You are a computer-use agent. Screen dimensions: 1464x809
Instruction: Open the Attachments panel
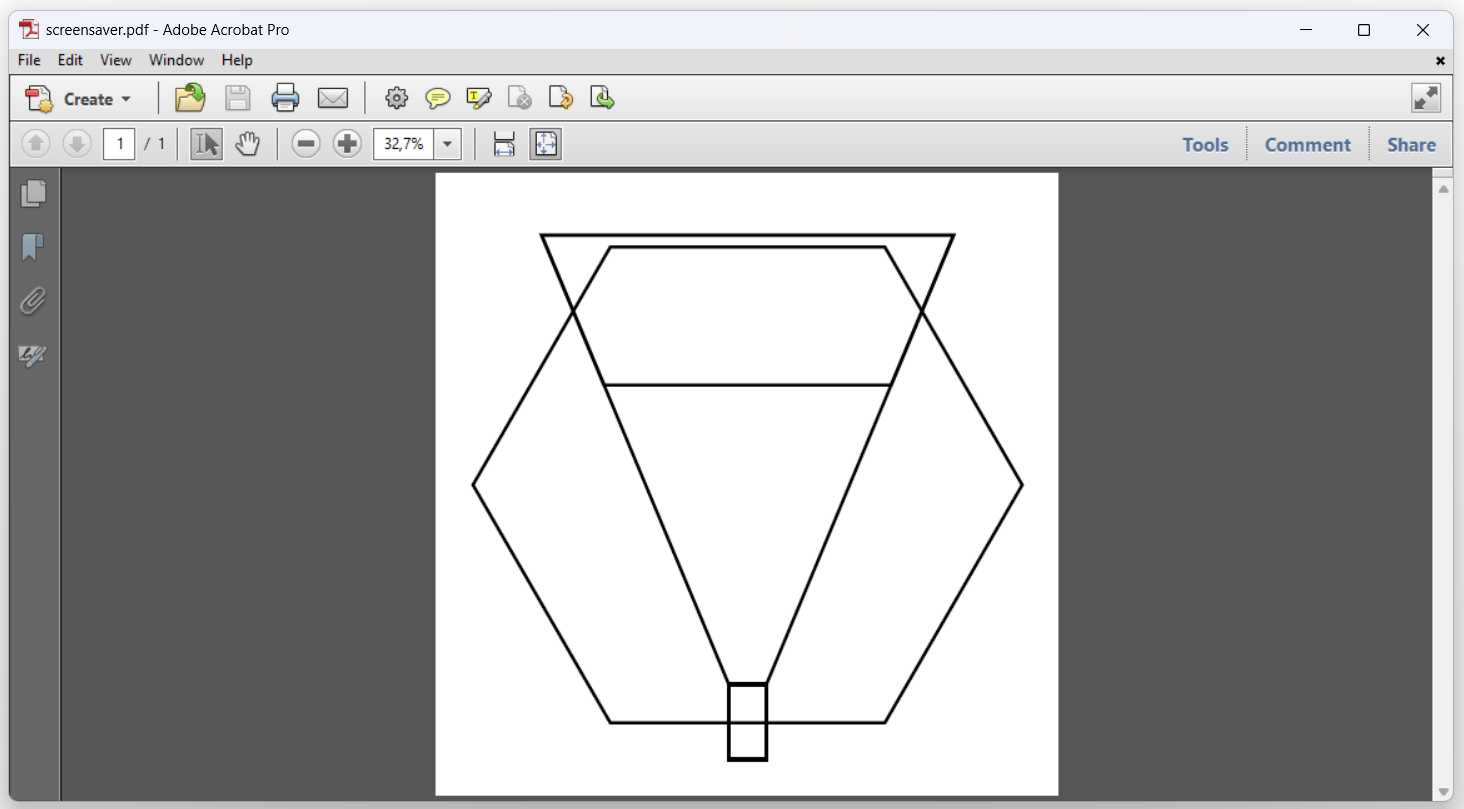(x=33, y=301)
